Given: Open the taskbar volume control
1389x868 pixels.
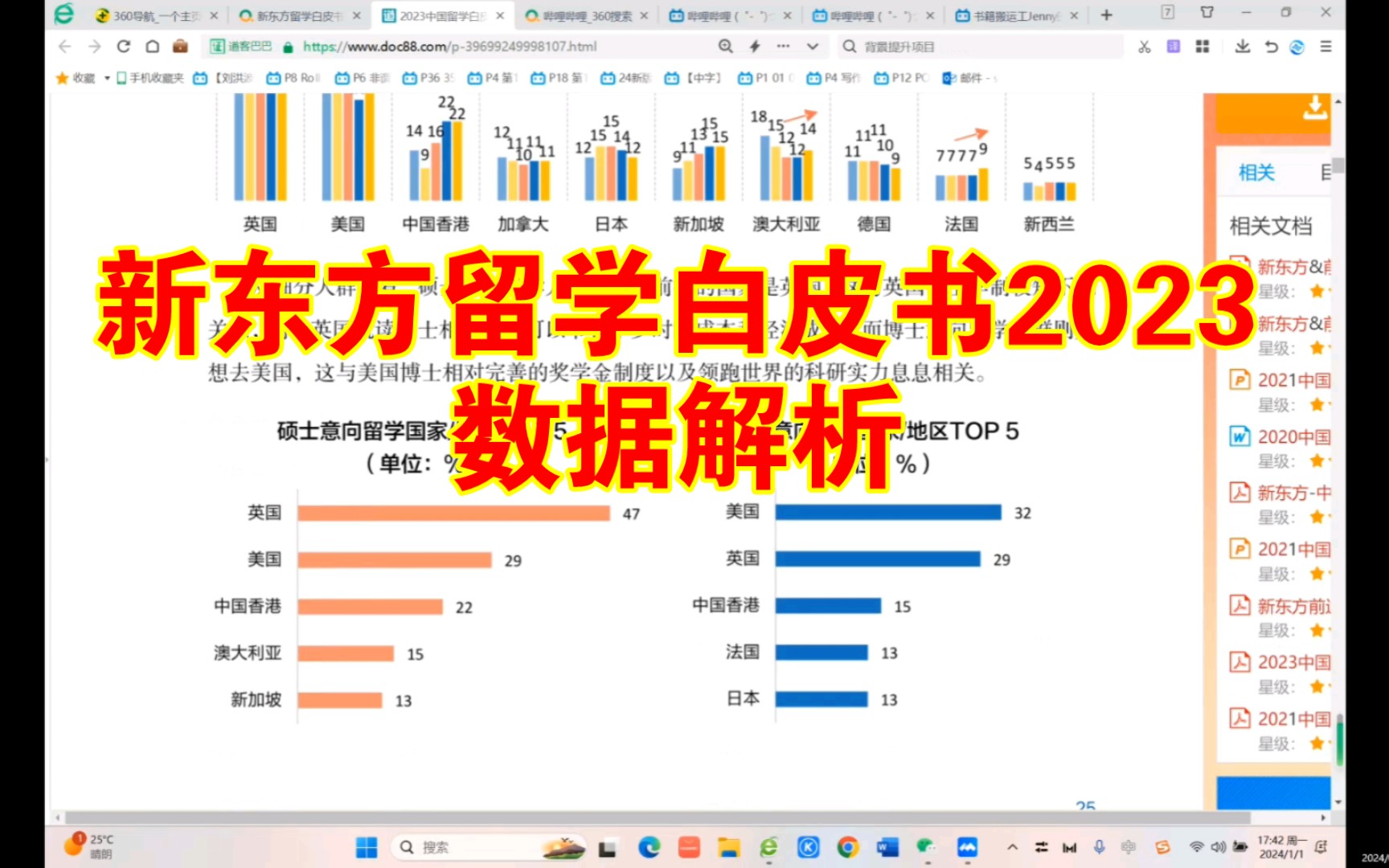Looking at the screenshot, I should (1219, 847).
